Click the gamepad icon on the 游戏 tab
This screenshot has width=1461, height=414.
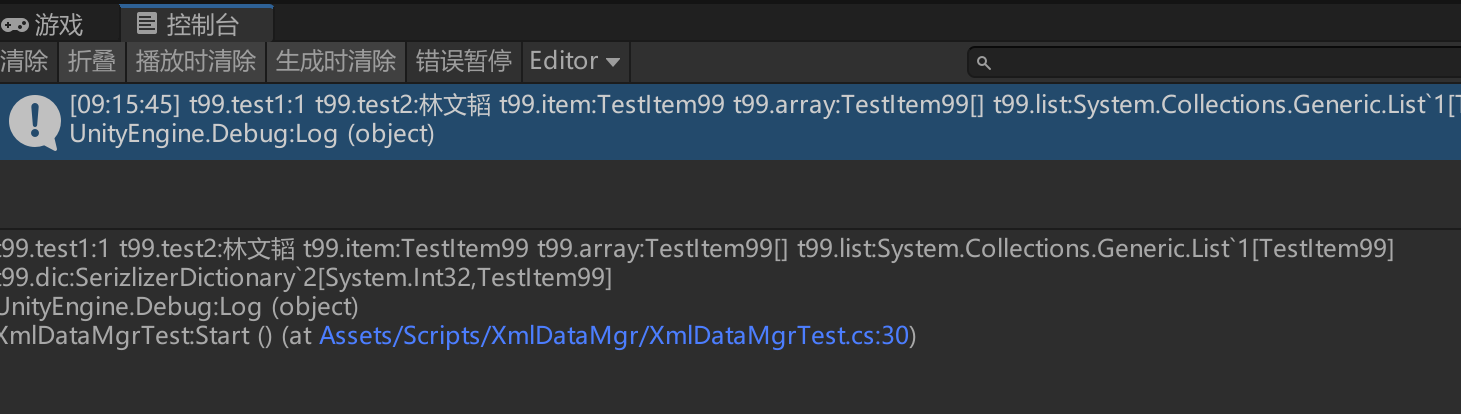coord(15,24)
